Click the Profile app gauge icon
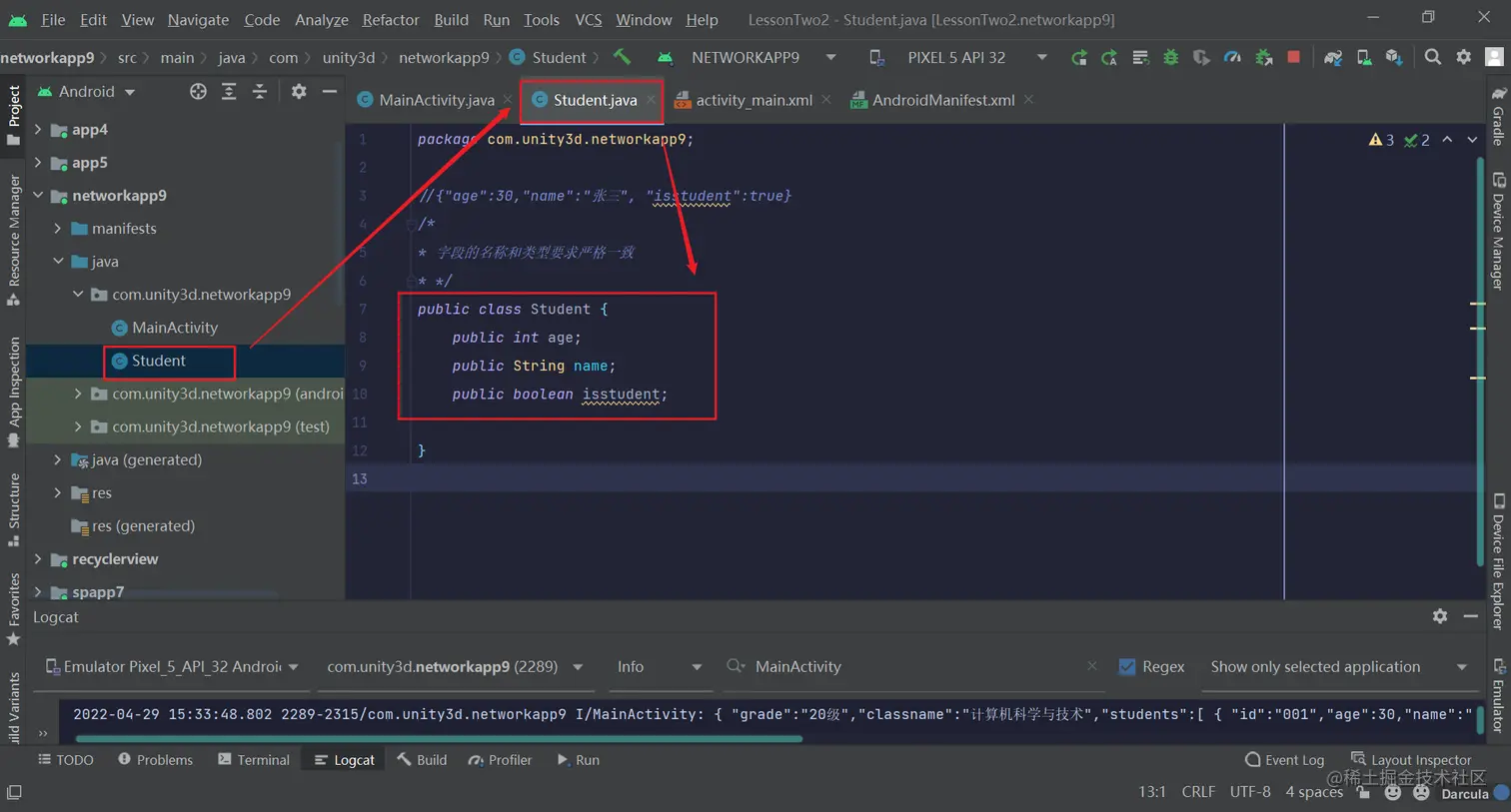 [1232, 57]
